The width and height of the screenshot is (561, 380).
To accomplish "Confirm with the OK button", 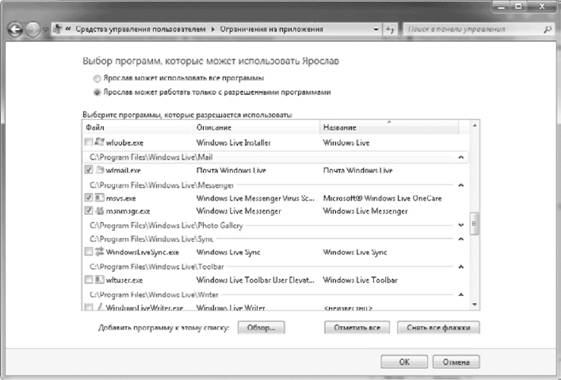I will coord(404,362).
